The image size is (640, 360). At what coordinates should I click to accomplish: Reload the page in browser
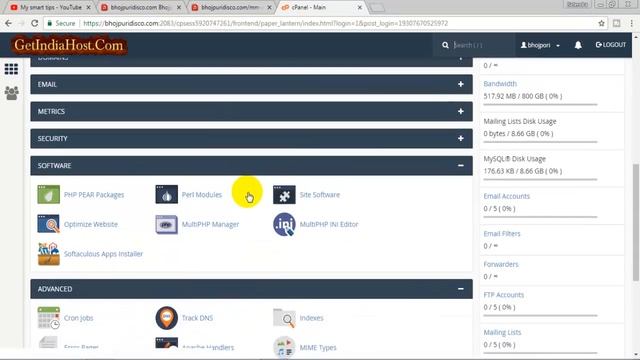coord(35,23)
